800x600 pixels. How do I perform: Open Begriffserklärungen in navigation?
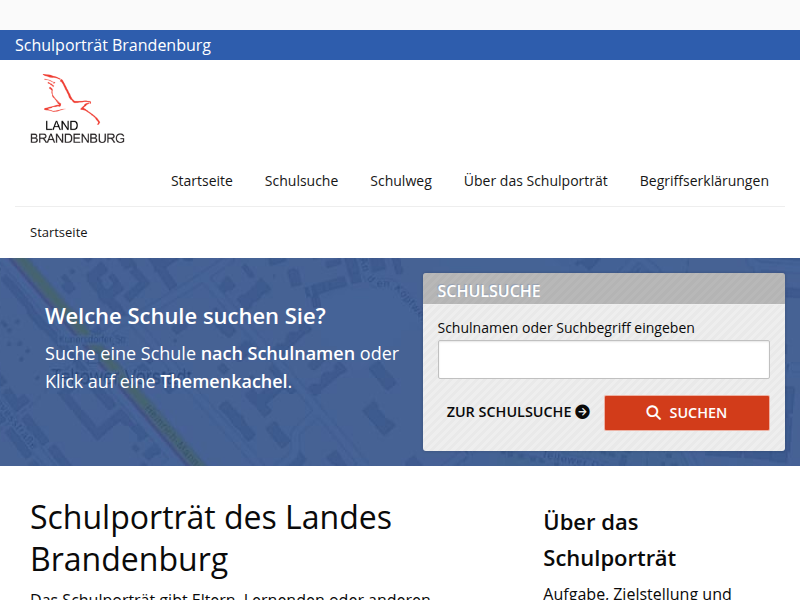[x=704, y=181]
